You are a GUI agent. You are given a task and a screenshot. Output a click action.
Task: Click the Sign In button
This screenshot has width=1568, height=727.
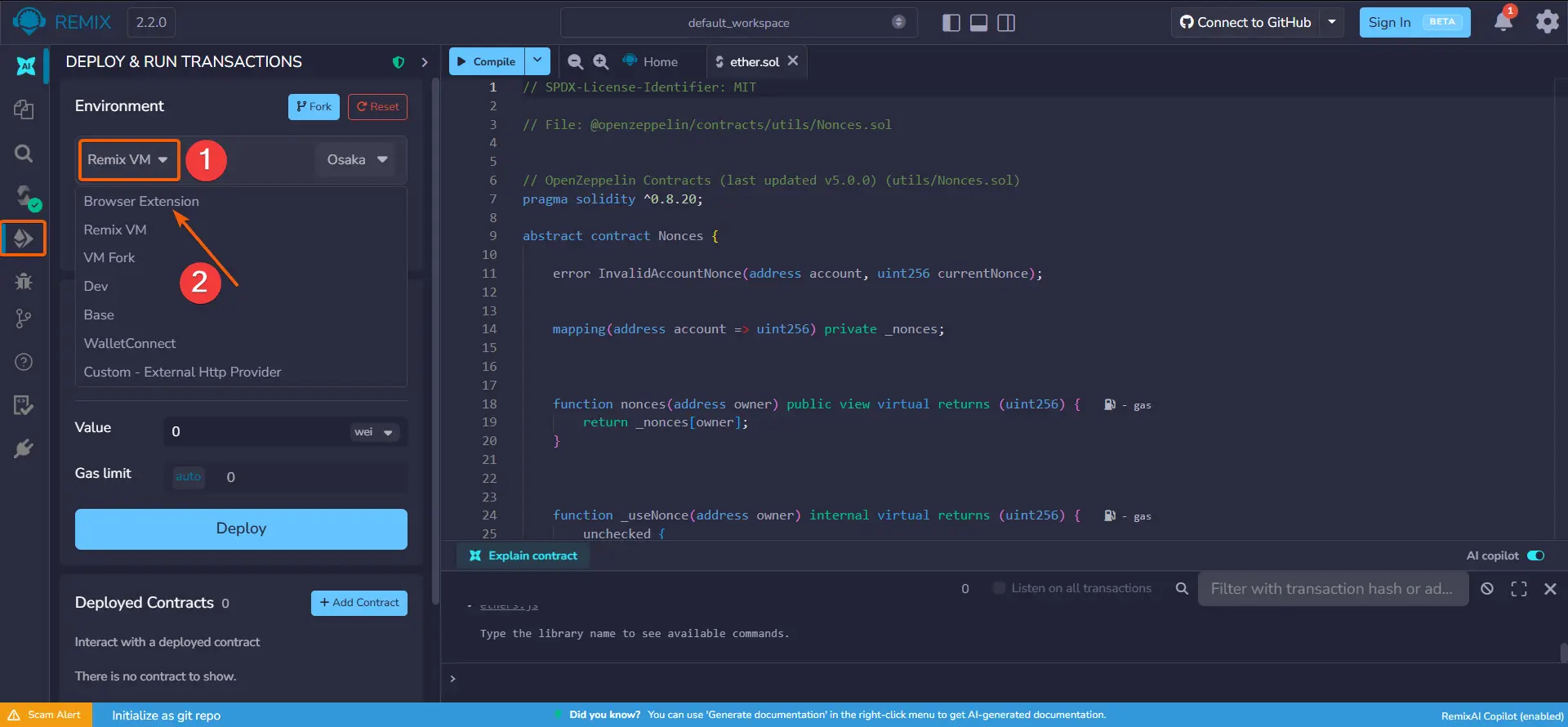coord(1414,22)
